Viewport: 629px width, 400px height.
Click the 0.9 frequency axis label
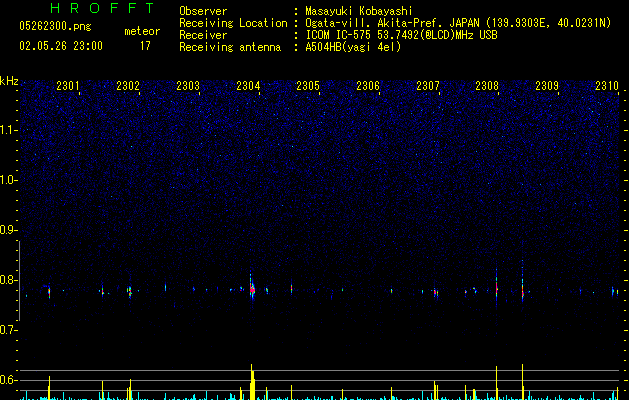9,230
